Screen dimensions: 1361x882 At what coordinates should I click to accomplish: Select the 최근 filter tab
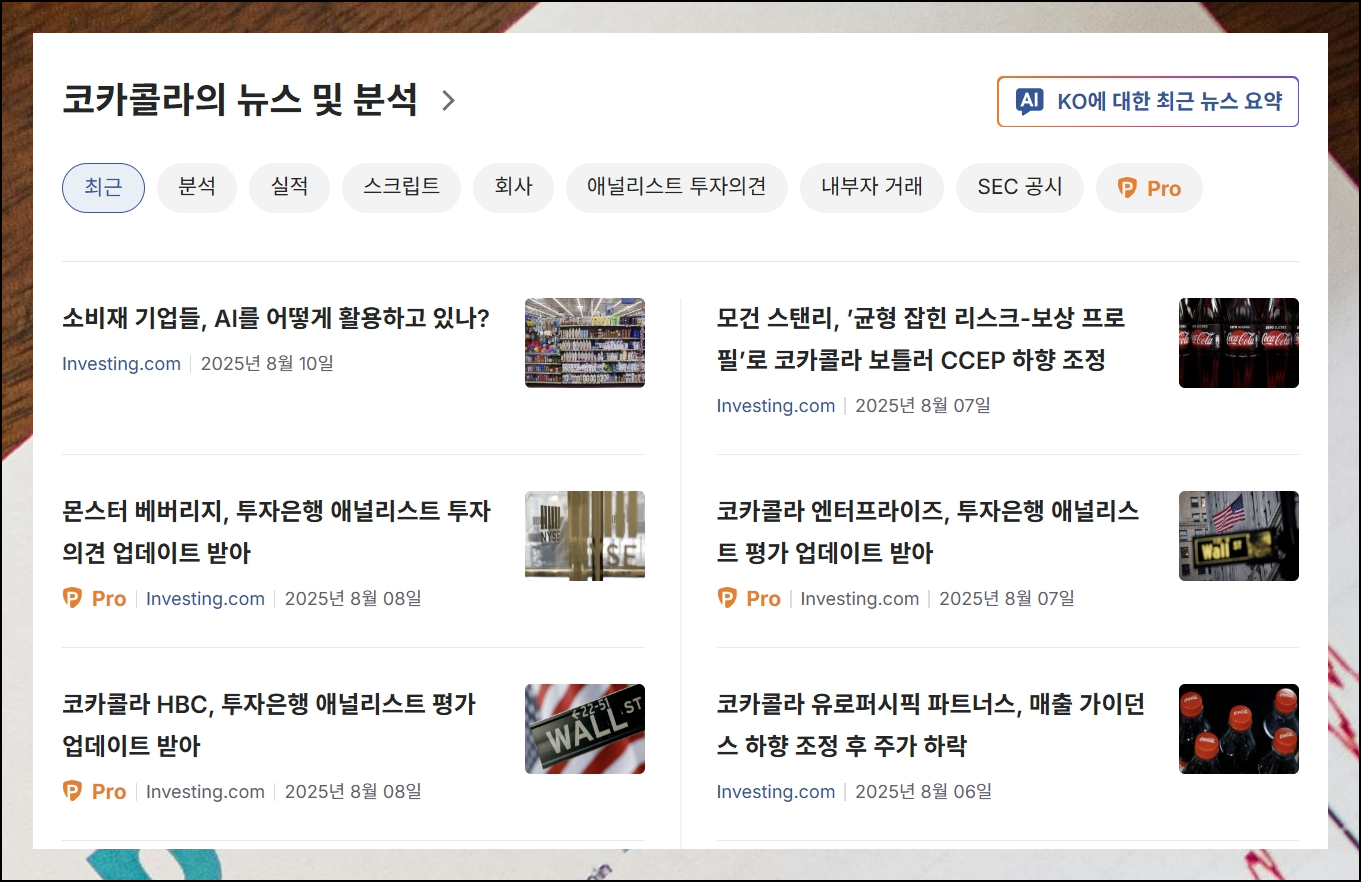103,188
